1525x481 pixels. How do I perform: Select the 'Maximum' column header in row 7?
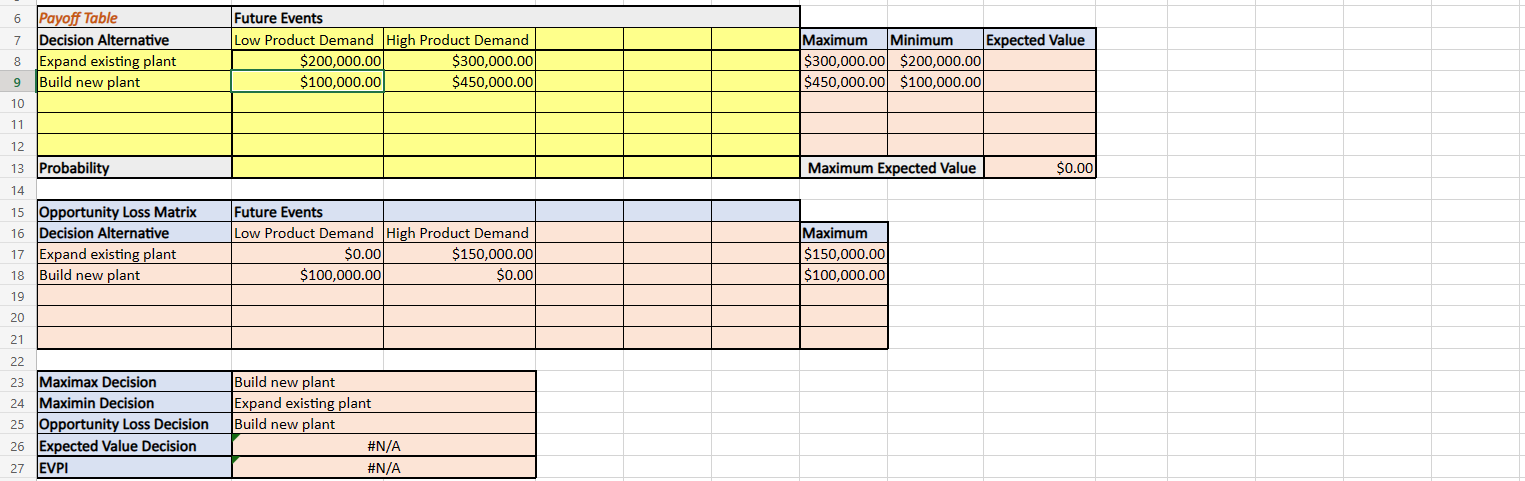844,40
